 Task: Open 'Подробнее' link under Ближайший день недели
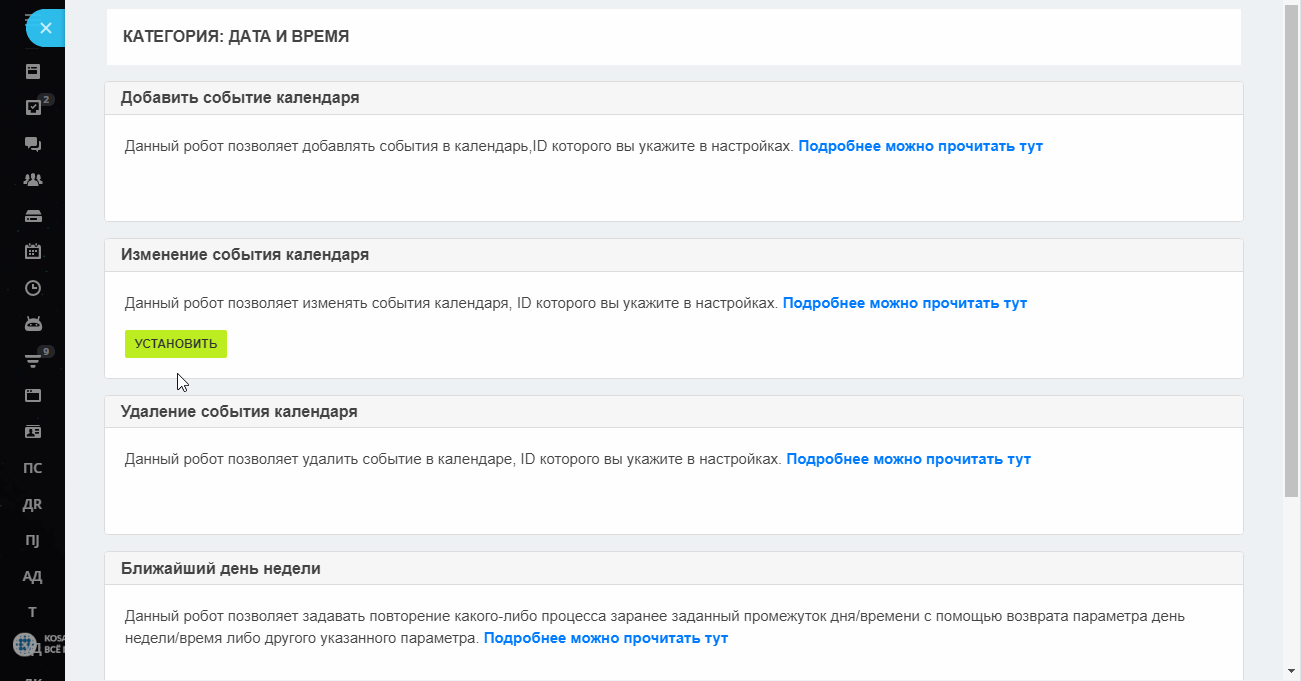pos(606,638)
